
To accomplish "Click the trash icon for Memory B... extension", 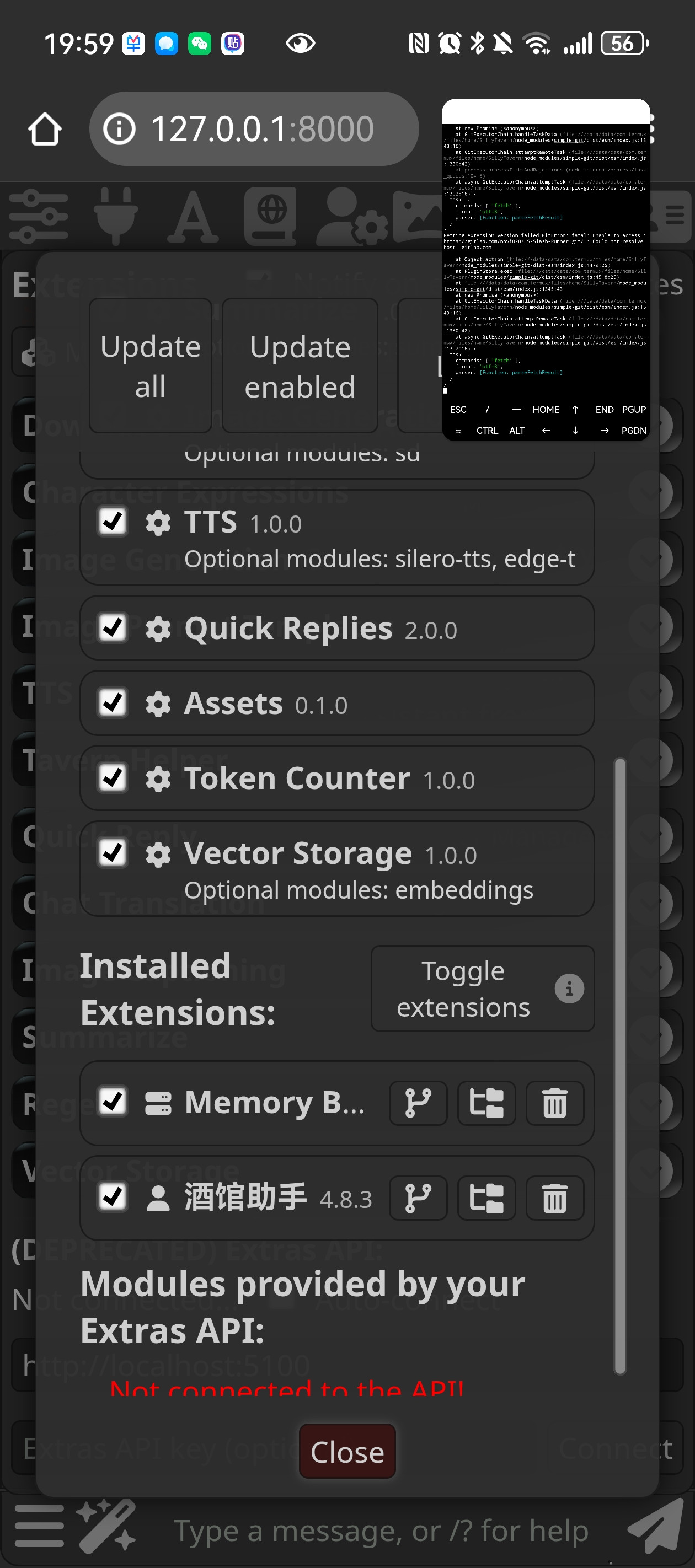I will coord(554,1103).
